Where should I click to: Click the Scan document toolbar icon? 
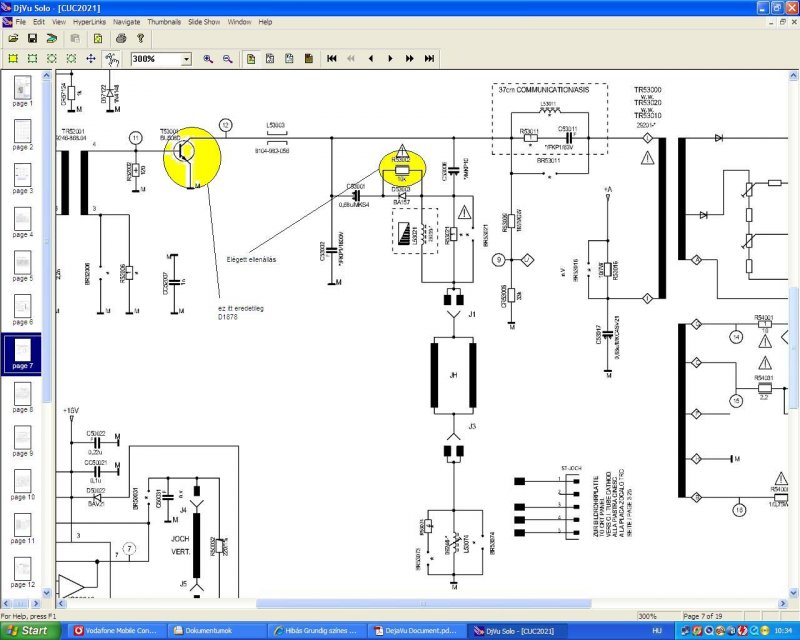[52, 38]
